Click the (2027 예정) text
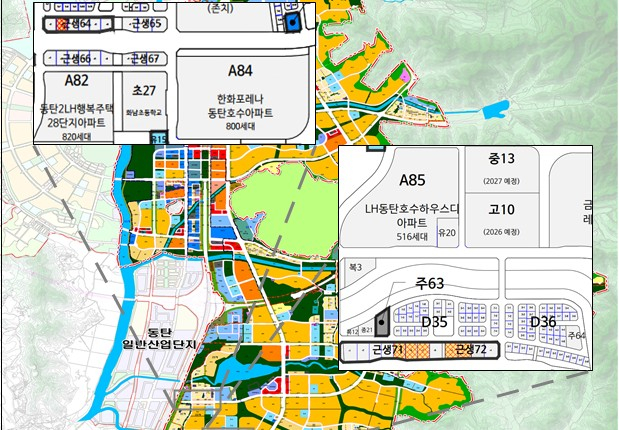The height and width of the screenshot is (430, 619). [501, 181]
